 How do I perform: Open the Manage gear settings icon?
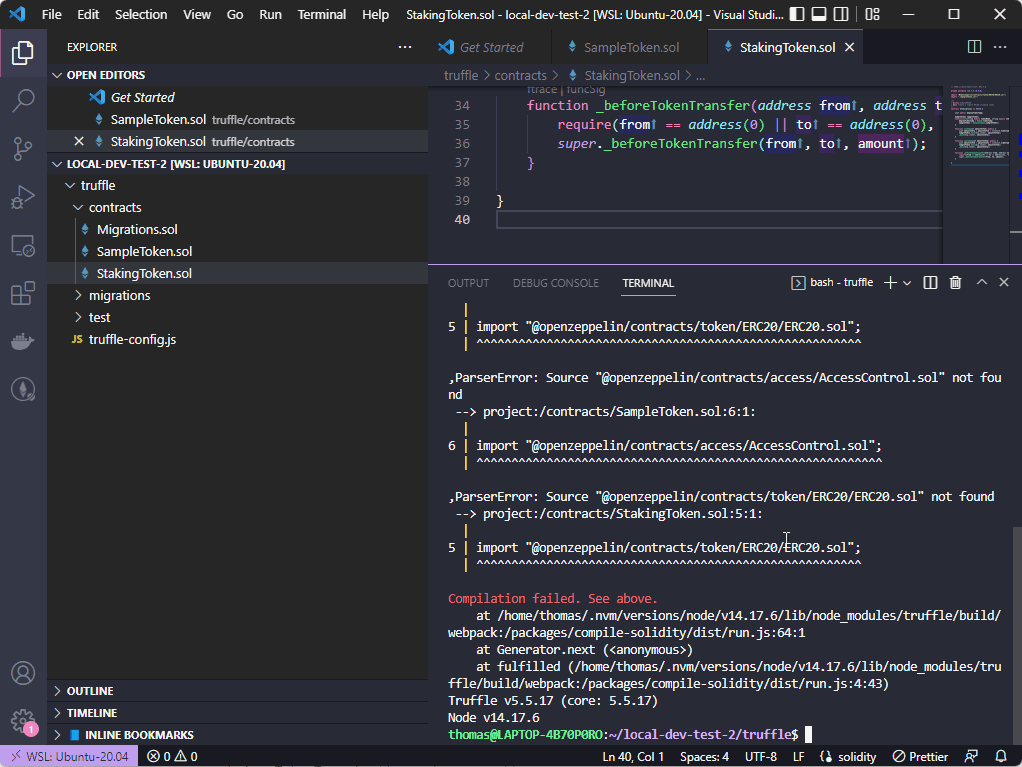(x=23, y=721)
